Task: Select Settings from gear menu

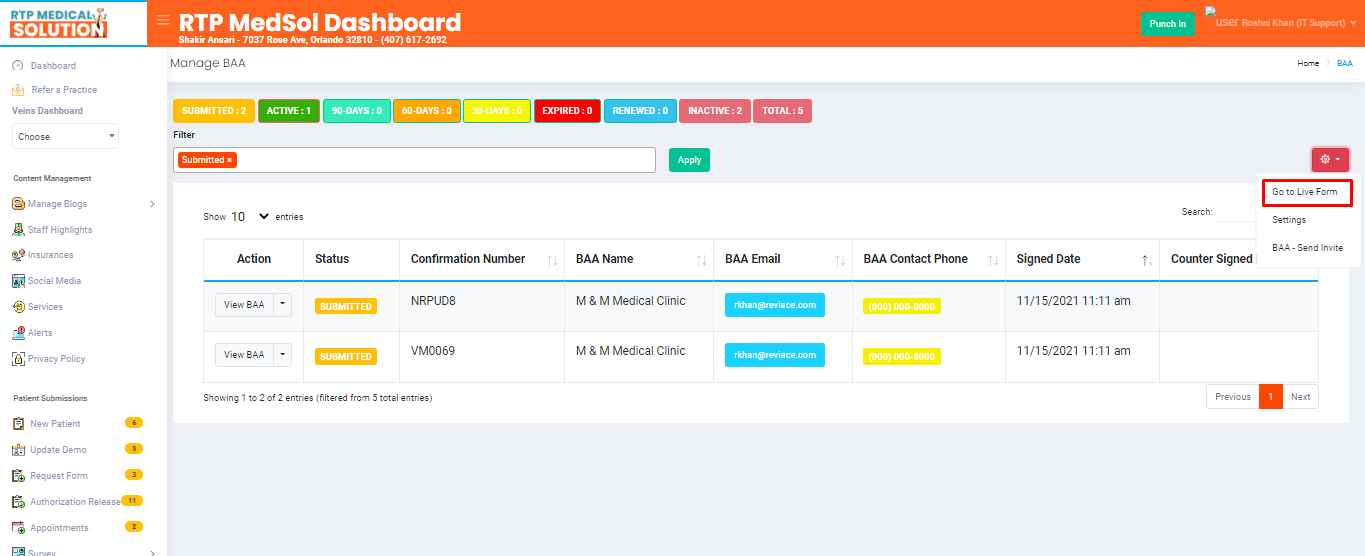Action: pyautogui.click(x=1289, y=220)
